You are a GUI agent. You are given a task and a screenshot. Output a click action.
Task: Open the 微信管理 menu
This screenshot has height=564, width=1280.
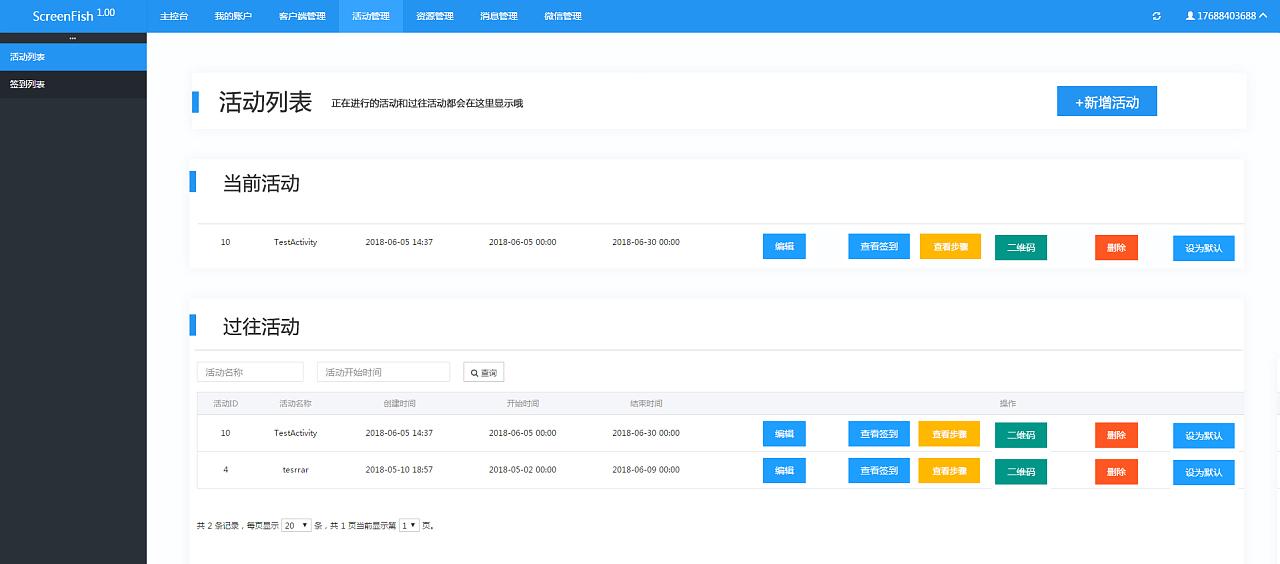click(x=563, y=16)
